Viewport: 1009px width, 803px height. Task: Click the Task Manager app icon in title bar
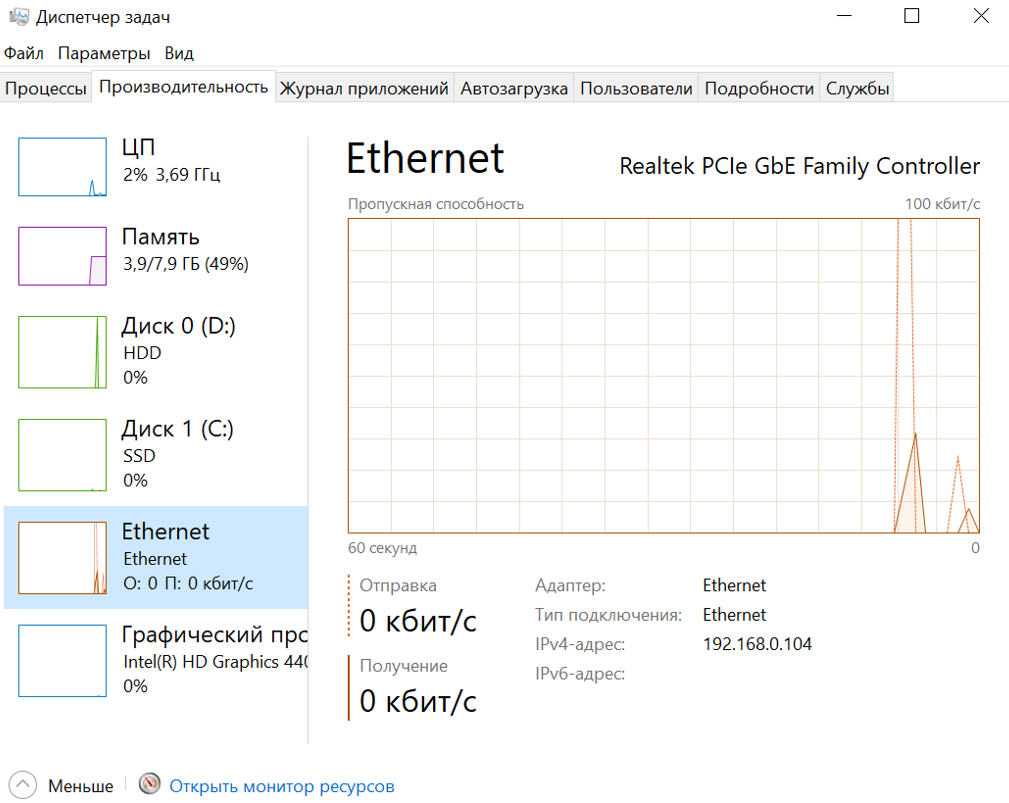(17, 16)
